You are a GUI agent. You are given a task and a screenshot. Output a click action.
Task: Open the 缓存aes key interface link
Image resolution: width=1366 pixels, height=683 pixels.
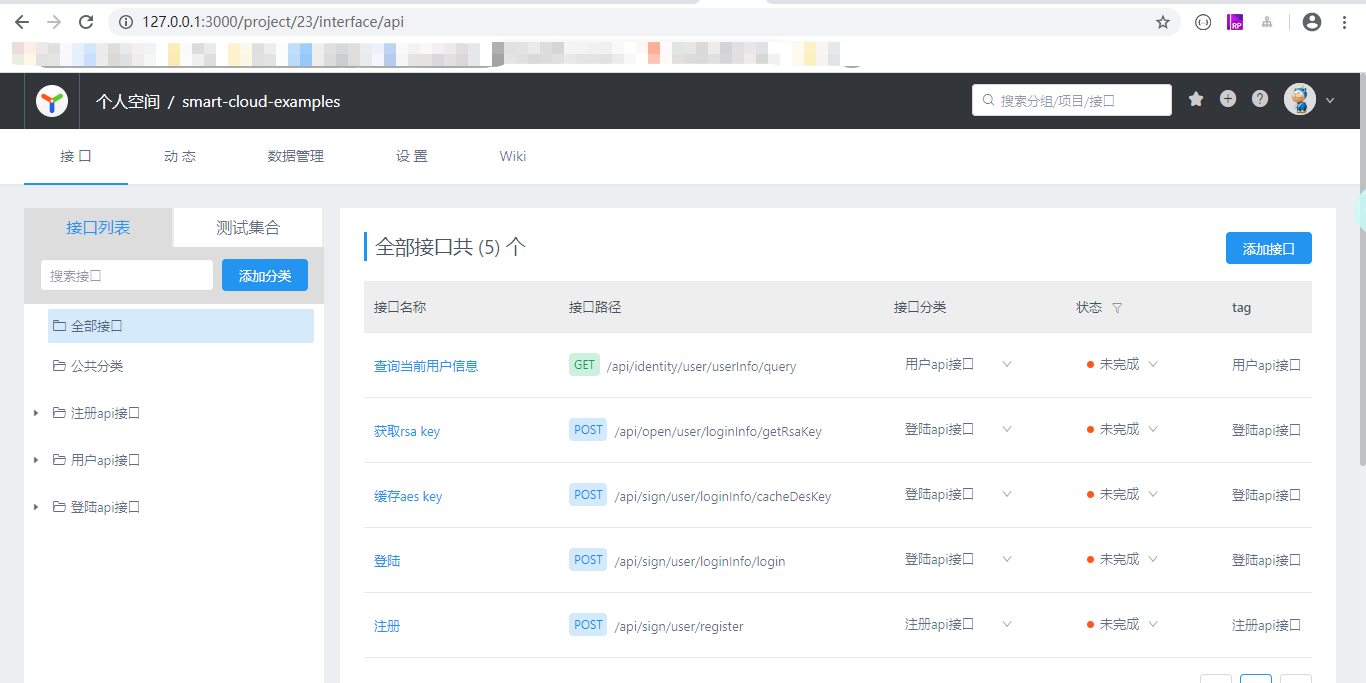coord(408,496)
